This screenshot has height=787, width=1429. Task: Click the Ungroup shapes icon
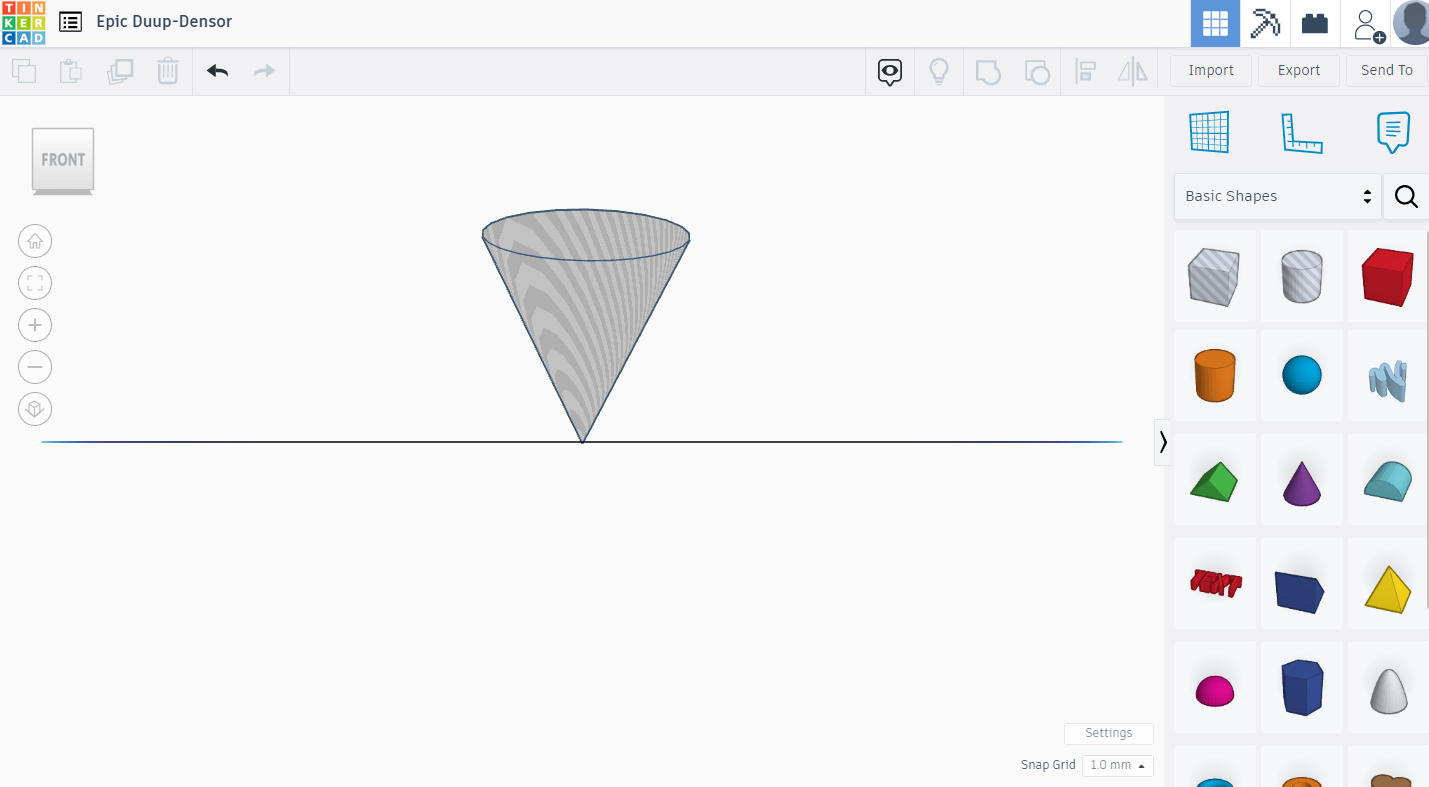point(1037,72)
